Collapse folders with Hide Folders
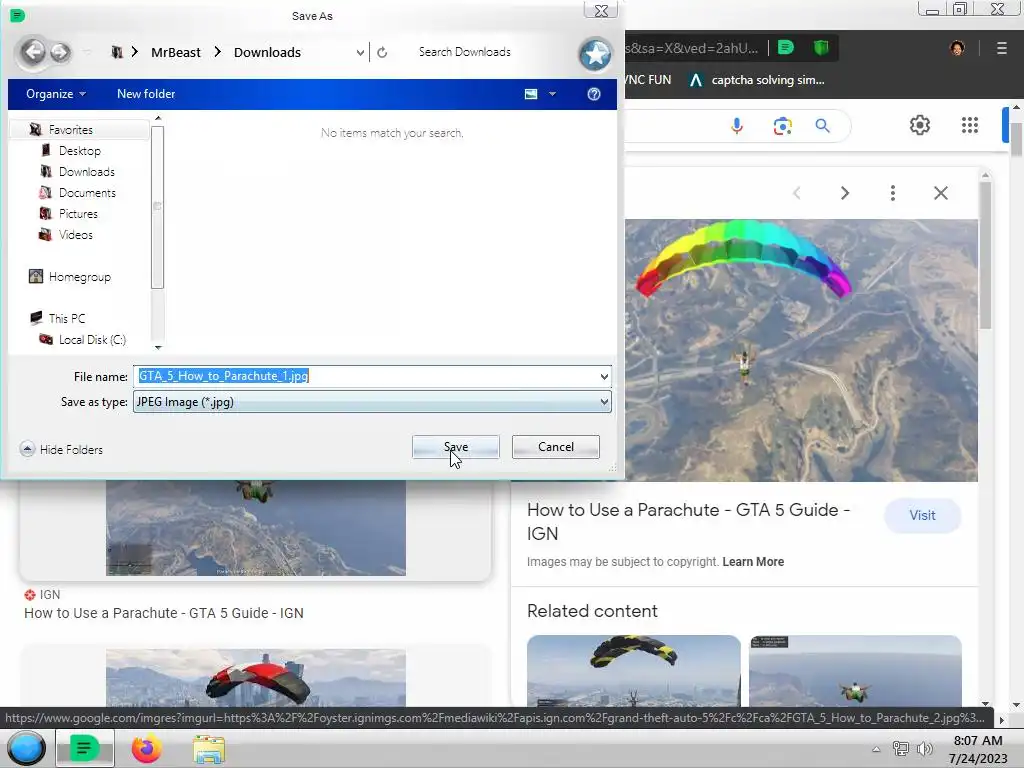Screen dimensions: 1024x768 click(62, 449)
